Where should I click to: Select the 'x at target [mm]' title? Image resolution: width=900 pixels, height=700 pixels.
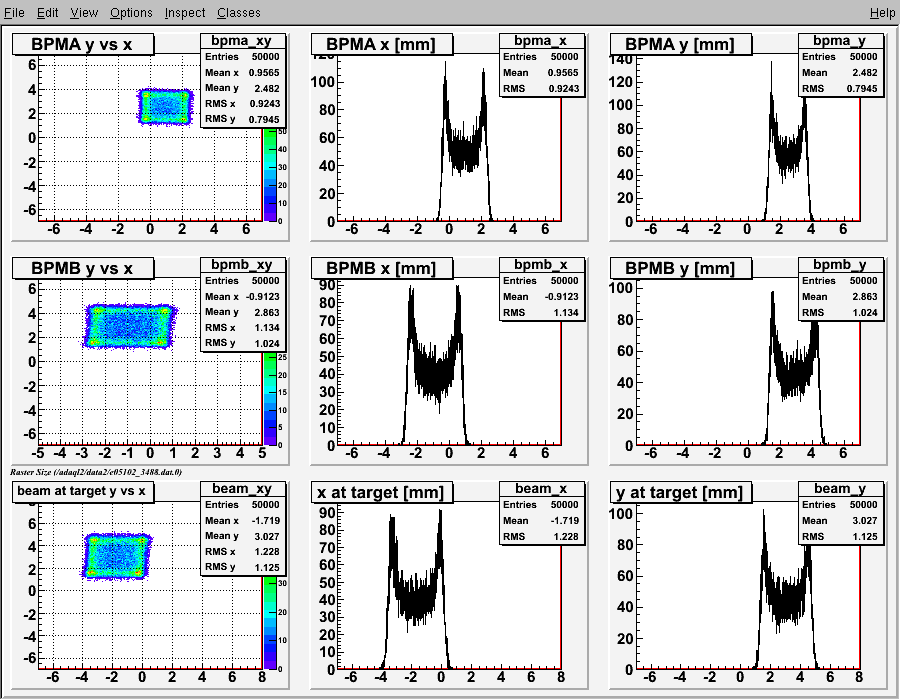pyautogui.click(x=382, y=492)
